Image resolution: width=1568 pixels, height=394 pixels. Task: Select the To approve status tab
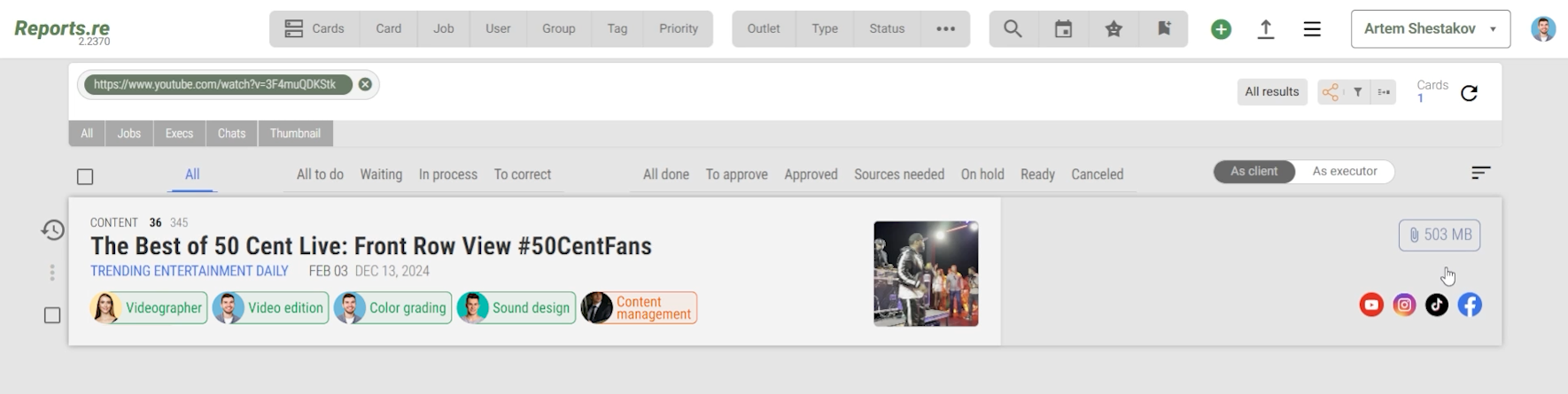click(x=736, y=174)
